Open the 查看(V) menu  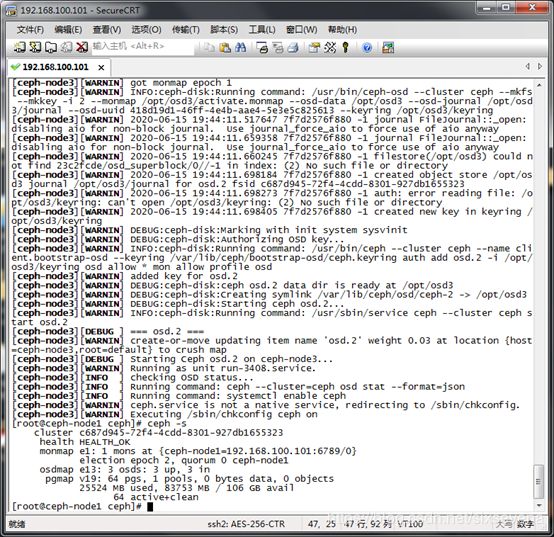click(x=107, y=30)
